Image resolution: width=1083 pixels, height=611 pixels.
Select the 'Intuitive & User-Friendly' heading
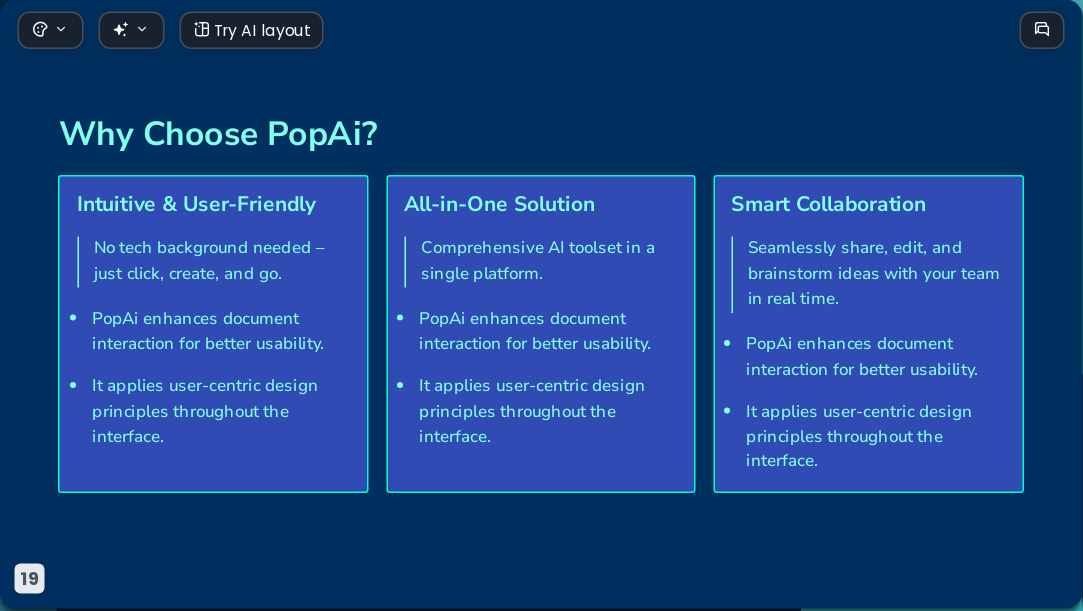click(x=196, y=204)
